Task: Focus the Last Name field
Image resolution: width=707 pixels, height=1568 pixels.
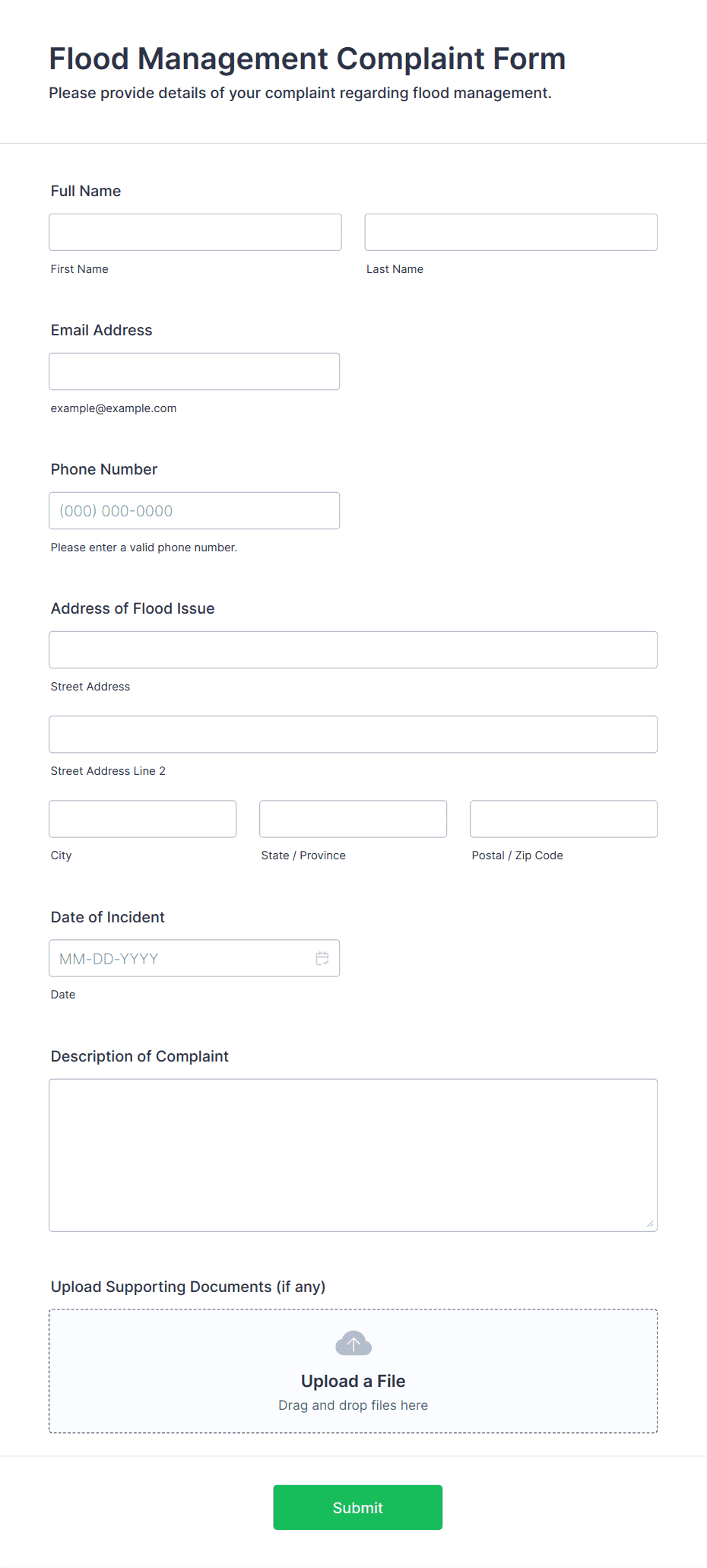Action: tap(511, 232)
